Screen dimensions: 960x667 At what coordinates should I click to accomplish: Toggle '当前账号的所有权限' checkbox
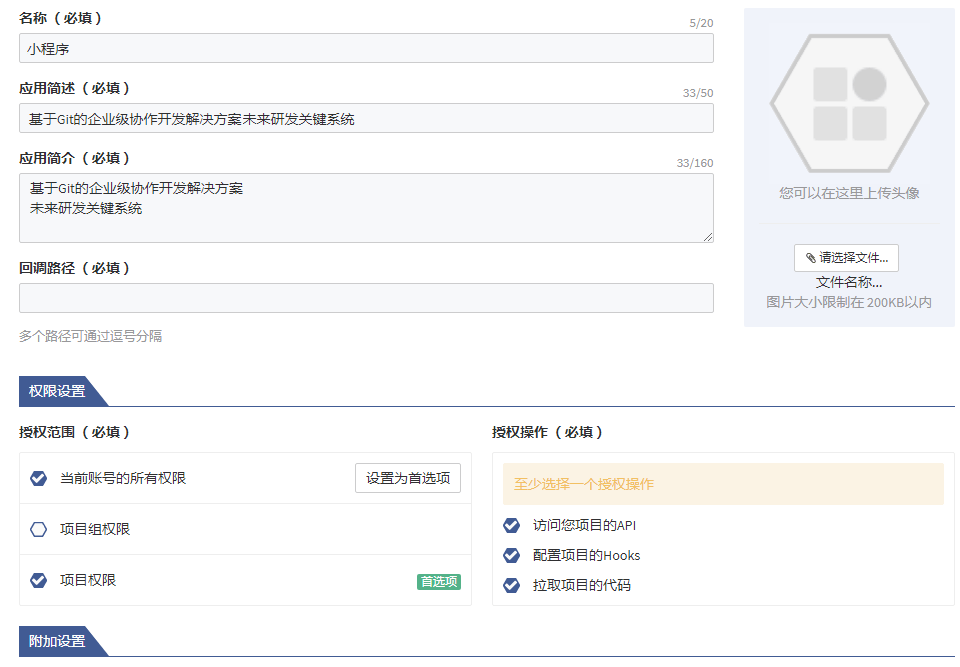pyautogui.click(x=39, y=478)
